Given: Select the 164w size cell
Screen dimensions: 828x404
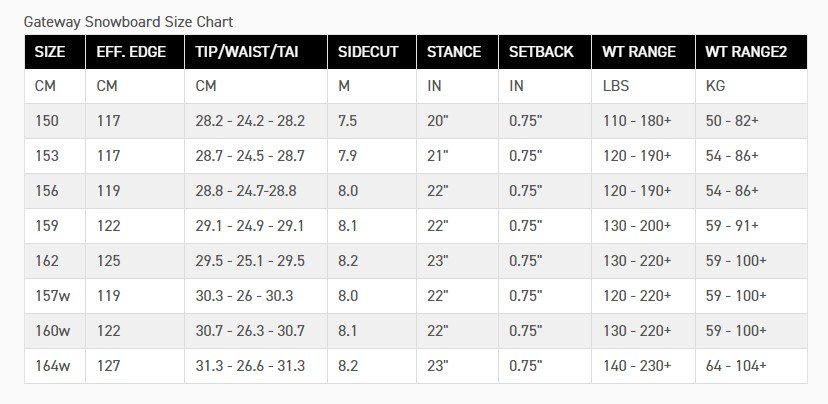Looking at the screenshot, I should [55, 365].
